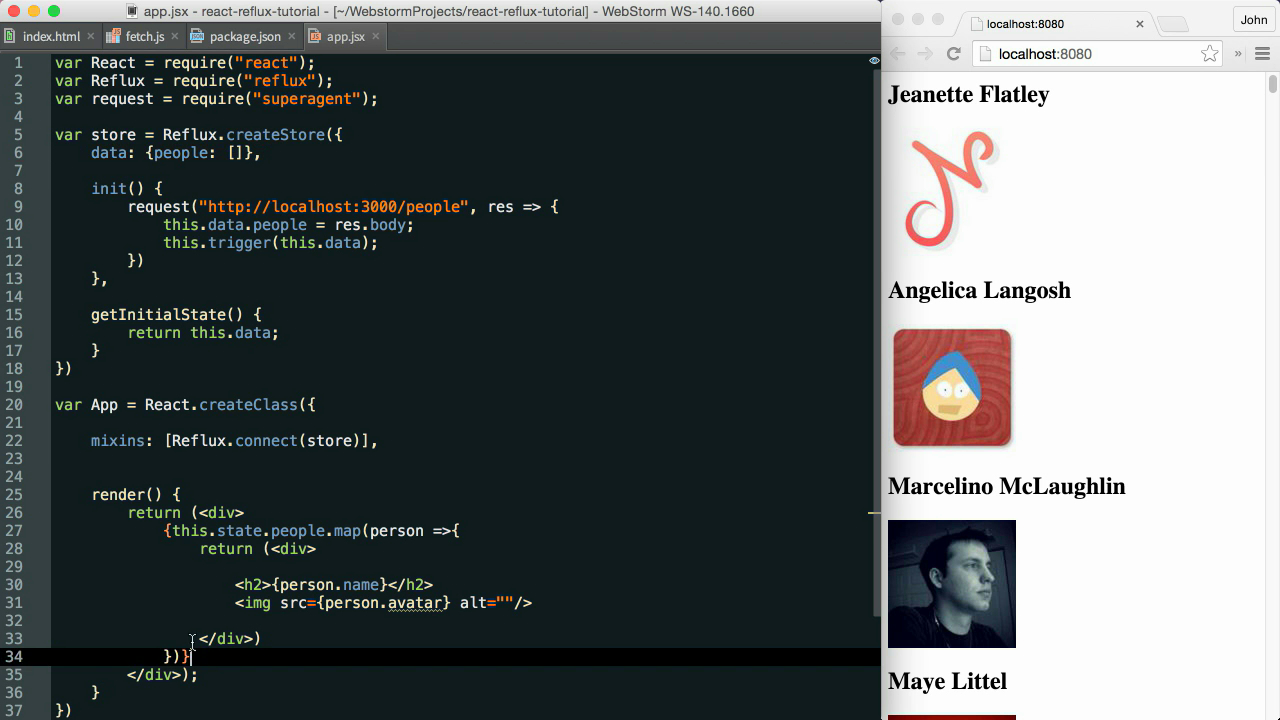Click 'mixins' on line 22

[x=118, y=441]
